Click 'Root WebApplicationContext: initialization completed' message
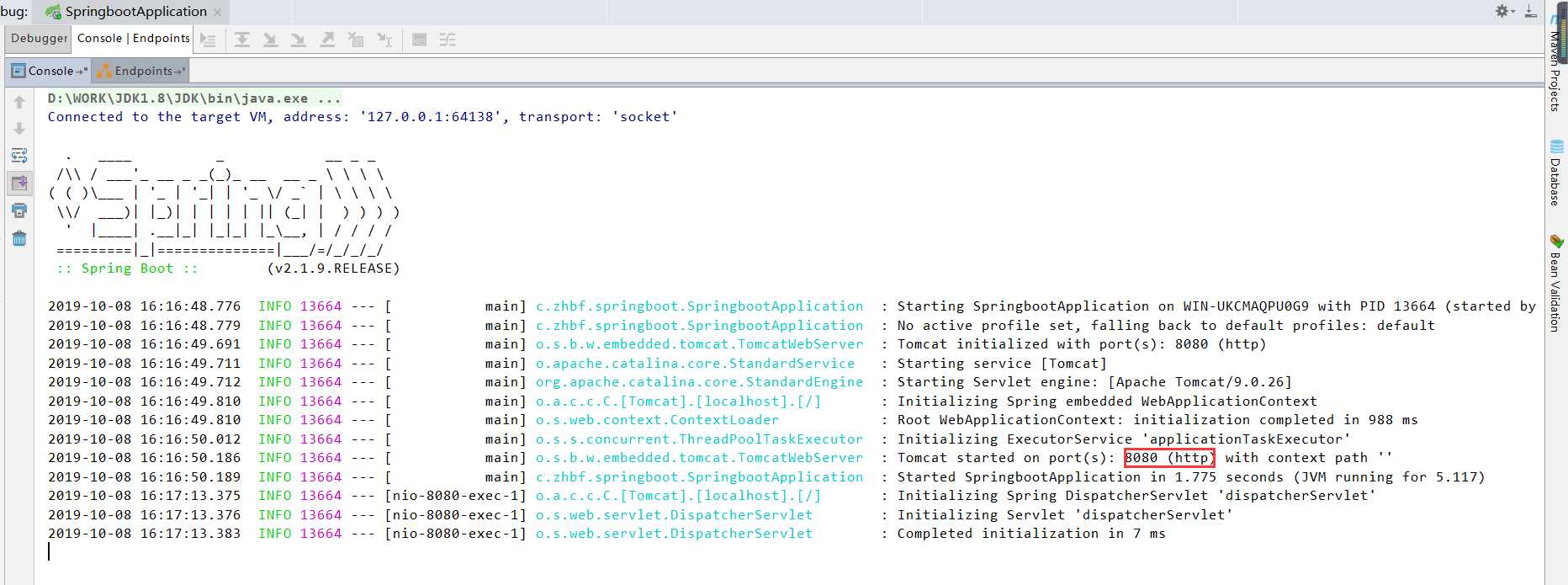Viewport: 1568px width, 585px height. tap(1157, 420)
